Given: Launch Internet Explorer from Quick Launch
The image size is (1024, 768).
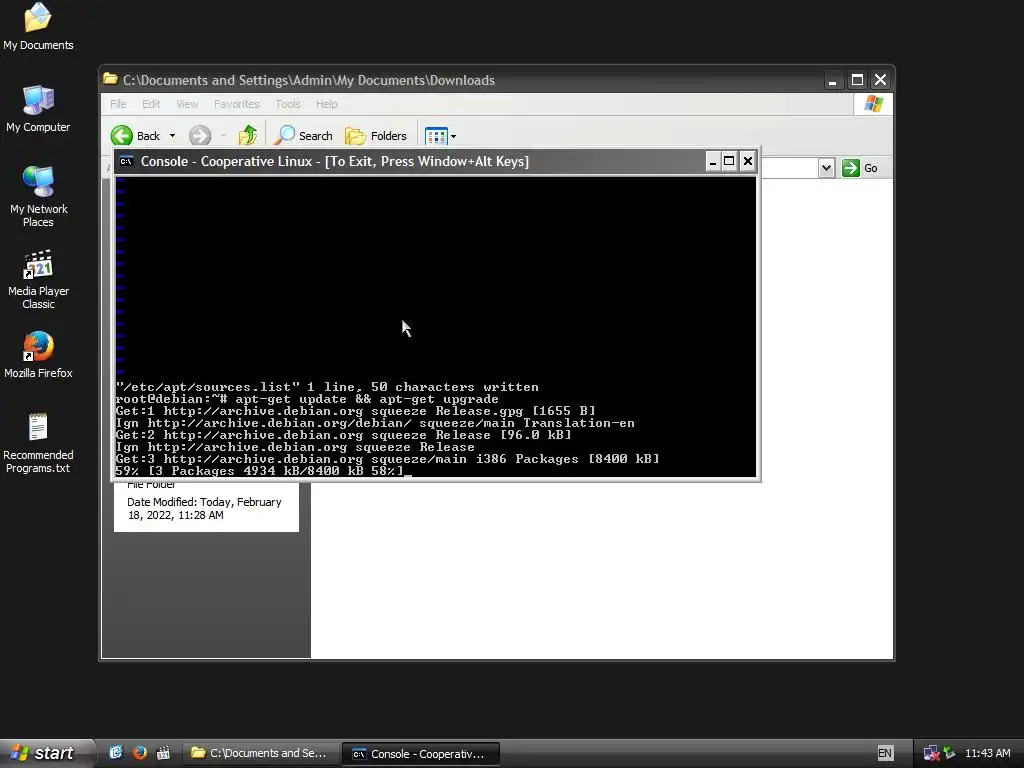Looking at the screenshot, I should (x=116, y=753).
